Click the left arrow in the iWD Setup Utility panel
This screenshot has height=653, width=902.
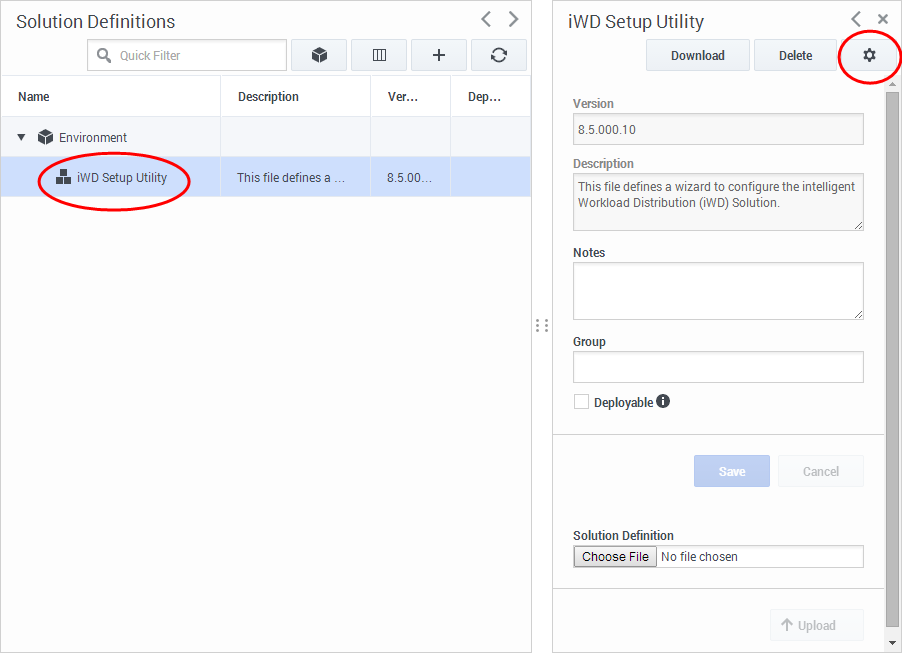tap(856, 20)
